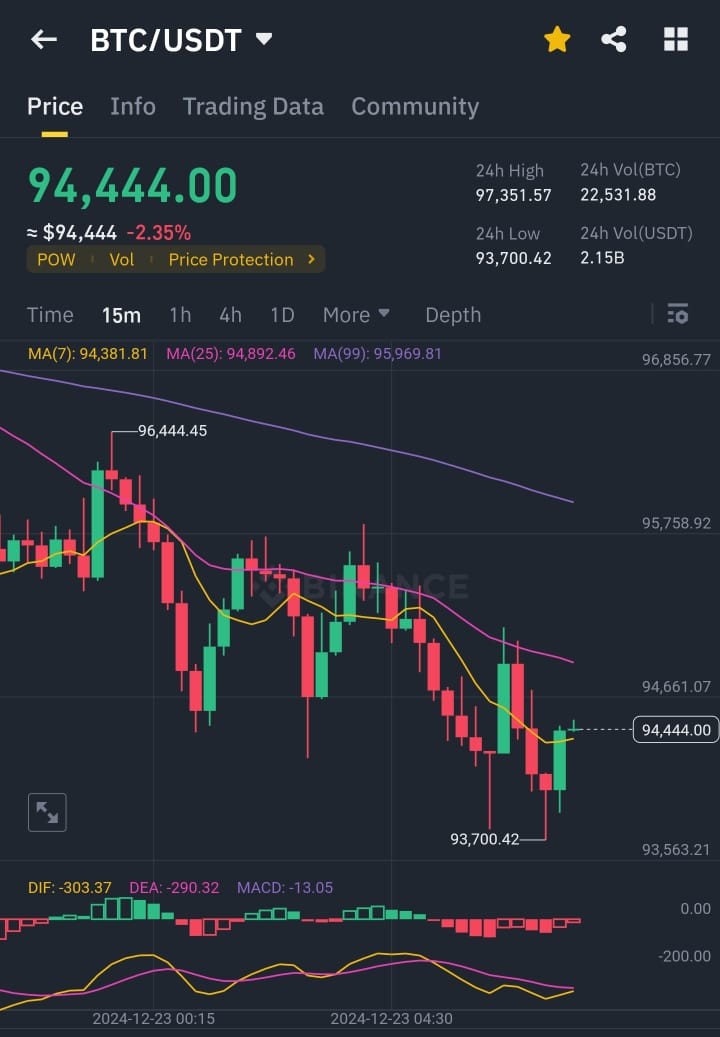Click the POW tag
Screen dimensions: 720x1037
pos(56,259)
